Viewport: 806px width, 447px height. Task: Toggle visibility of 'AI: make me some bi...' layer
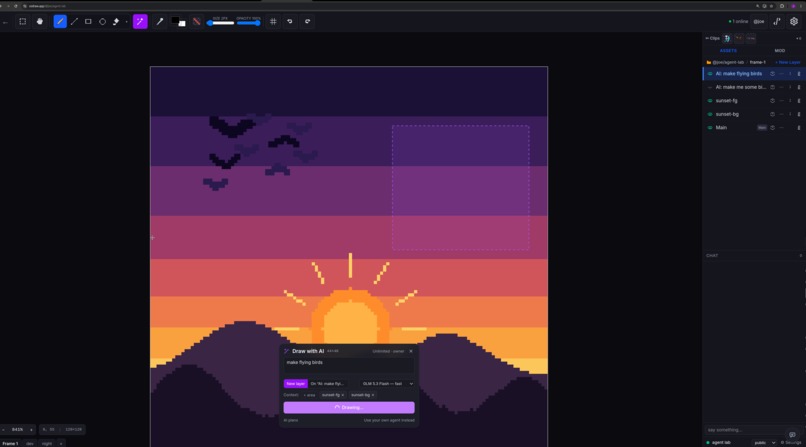pyautogui.click(x=710, y=87)
